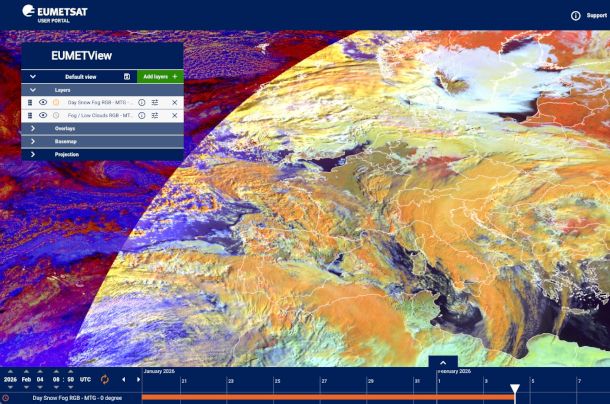Click the orange refresh-to-latest icon
This screenshot has height=404, width=610.
coord(104,379)
